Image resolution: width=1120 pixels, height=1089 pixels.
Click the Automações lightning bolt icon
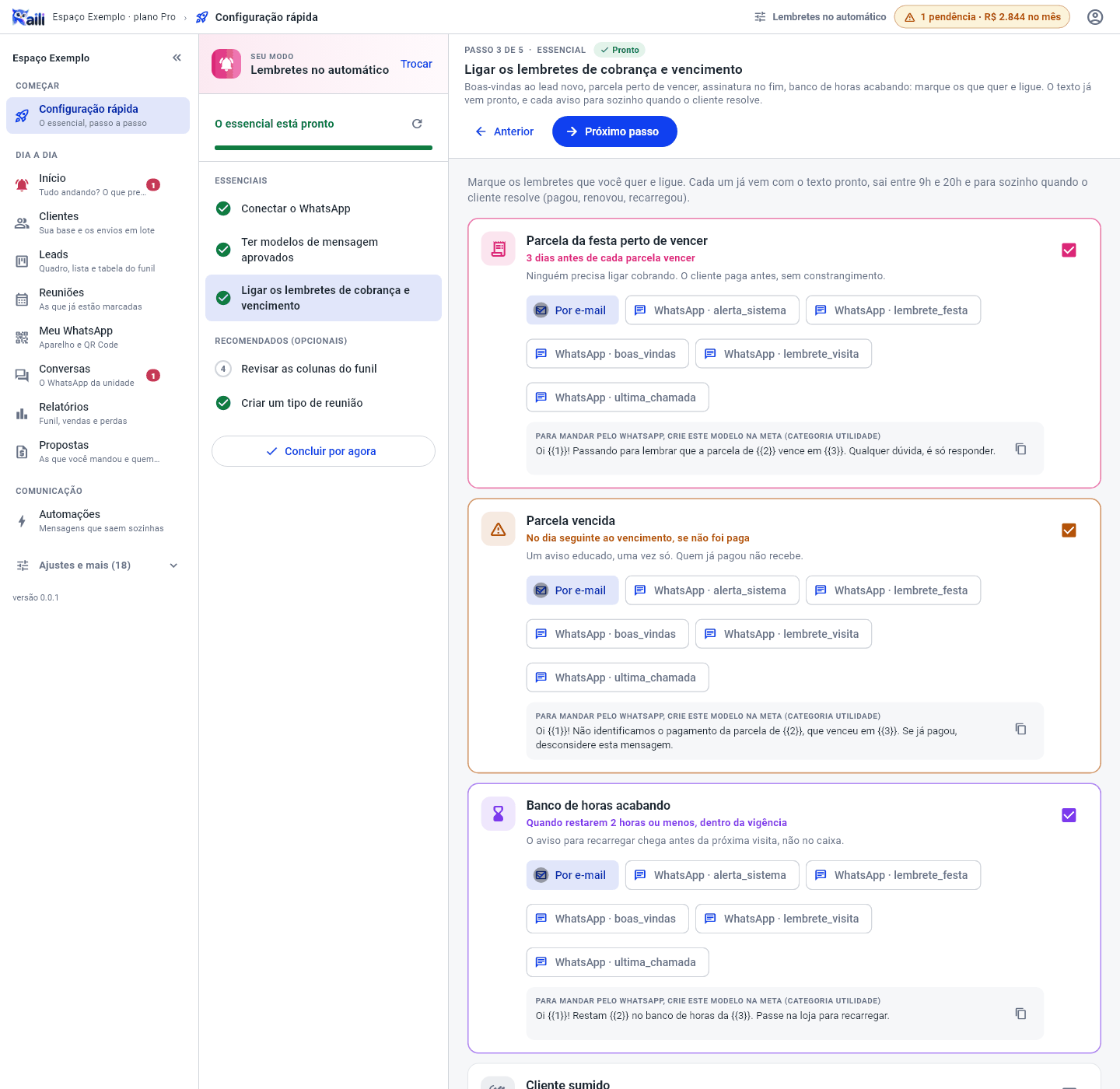tap(22, 521)
